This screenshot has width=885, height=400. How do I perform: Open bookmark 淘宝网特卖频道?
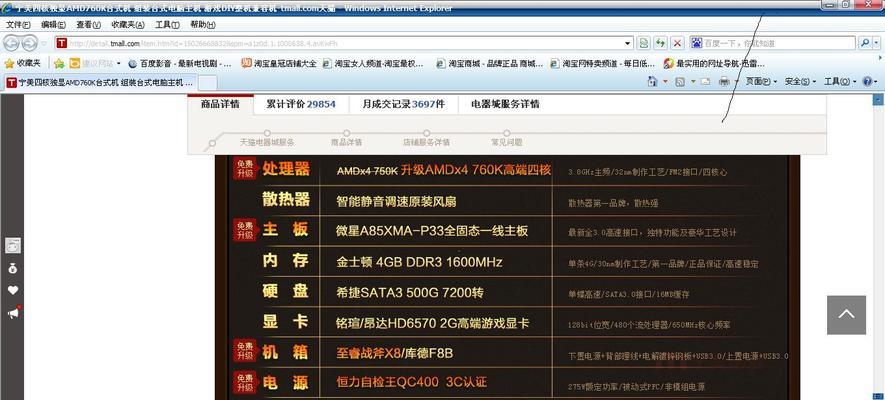pos(603,64)
